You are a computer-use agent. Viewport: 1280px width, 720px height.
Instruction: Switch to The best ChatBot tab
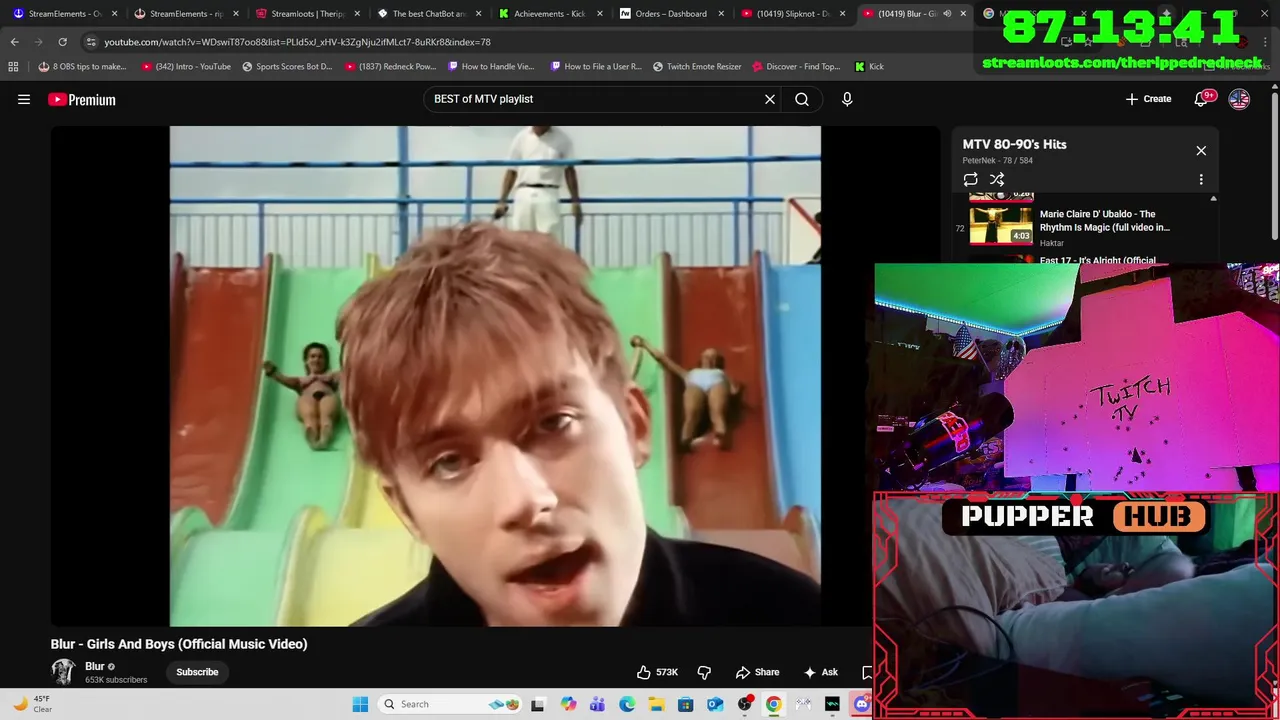[428, 14]
